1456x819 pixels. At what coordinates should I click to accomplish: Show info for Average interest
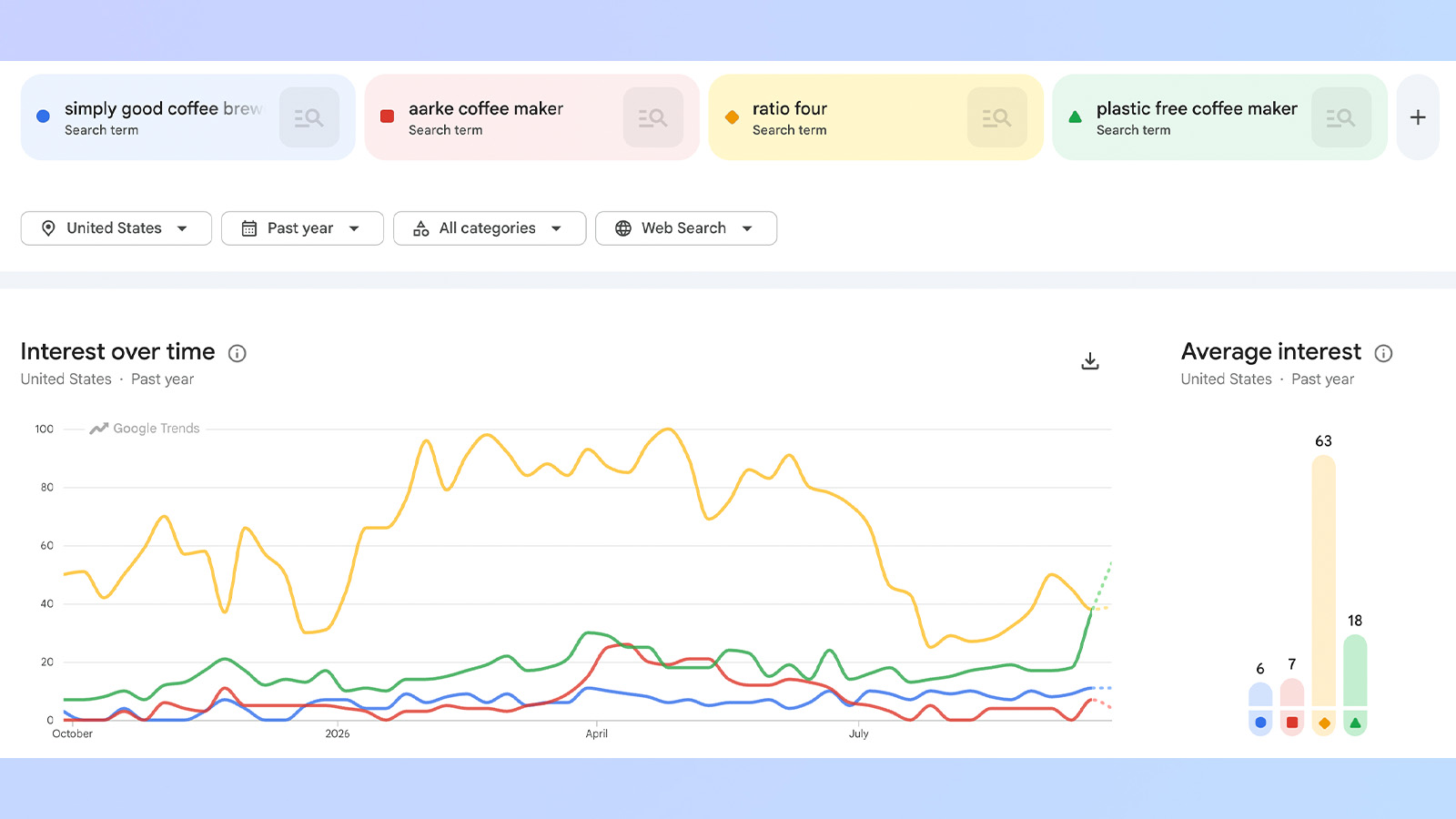[1383, 353]
